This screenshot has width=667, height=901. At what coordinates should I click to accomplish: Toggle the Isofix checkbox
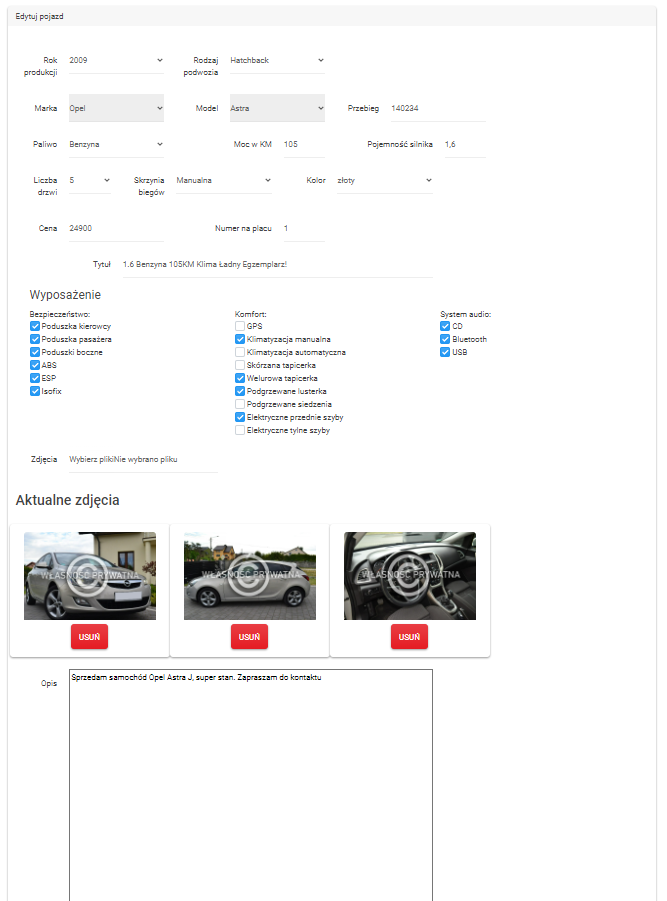pos(35,391)
